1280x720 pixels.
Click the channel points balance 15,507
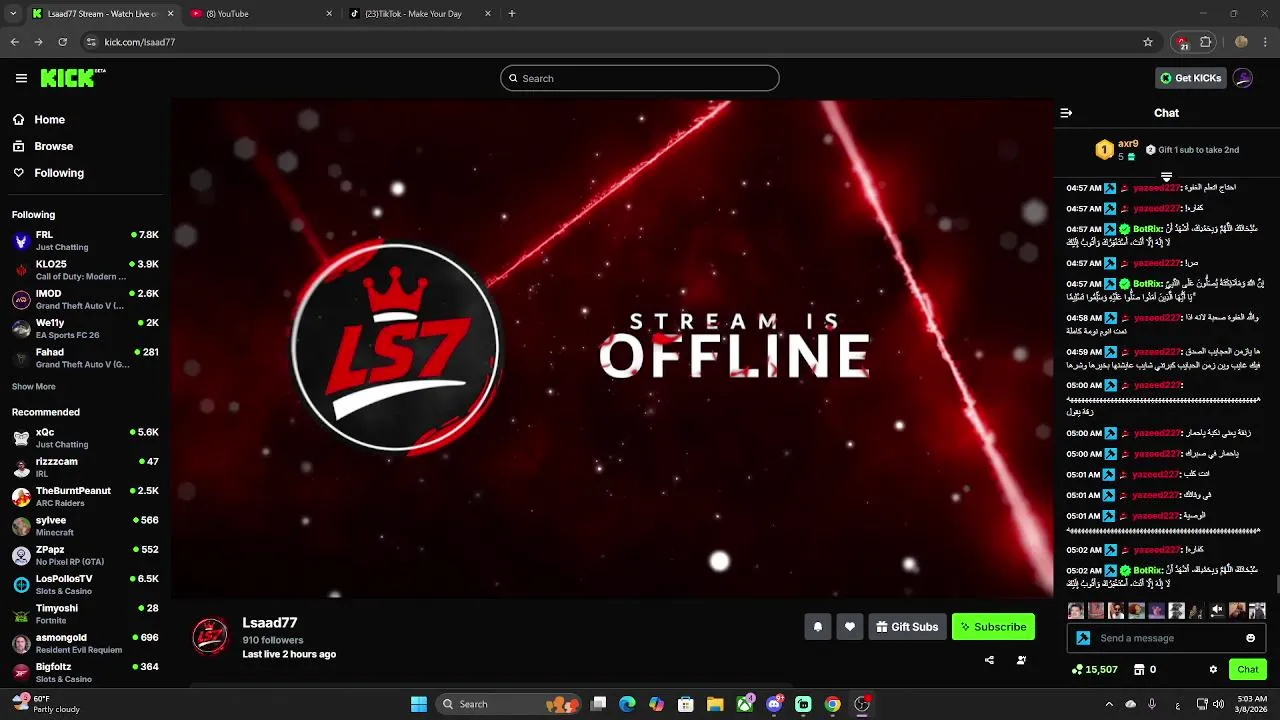click(x=1094, y=669)
